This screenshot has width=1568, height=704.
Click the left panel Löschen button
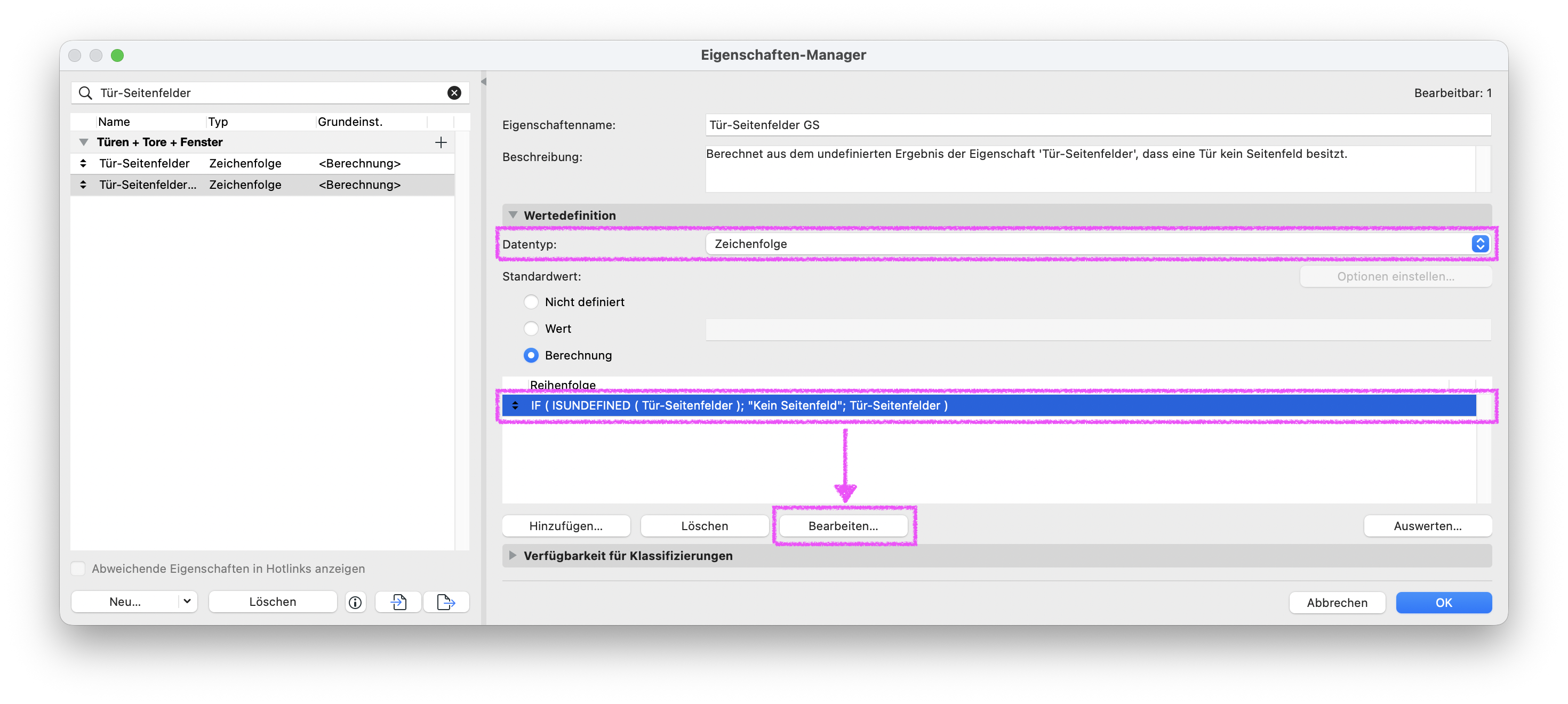tap(273, 602)
